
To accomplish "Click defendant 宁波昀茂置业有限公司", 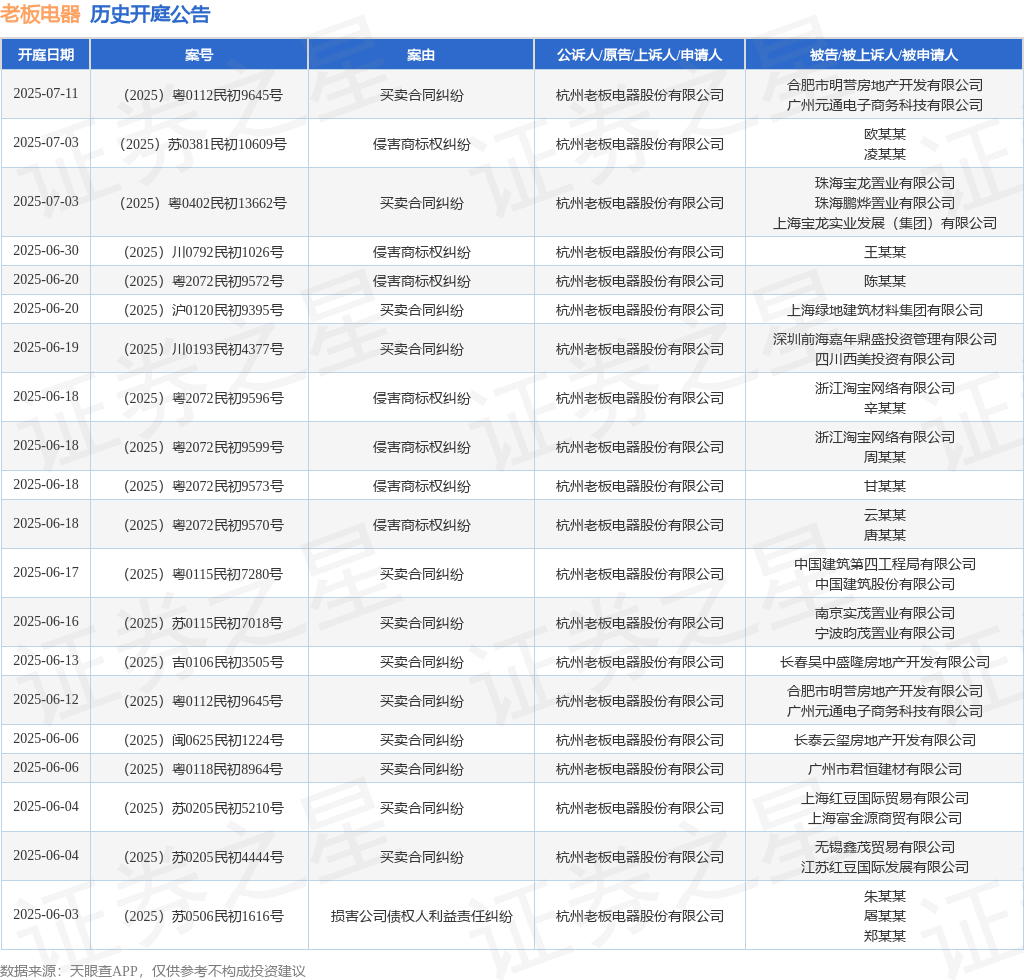I will pyautogui.click(x=884, y=633).
